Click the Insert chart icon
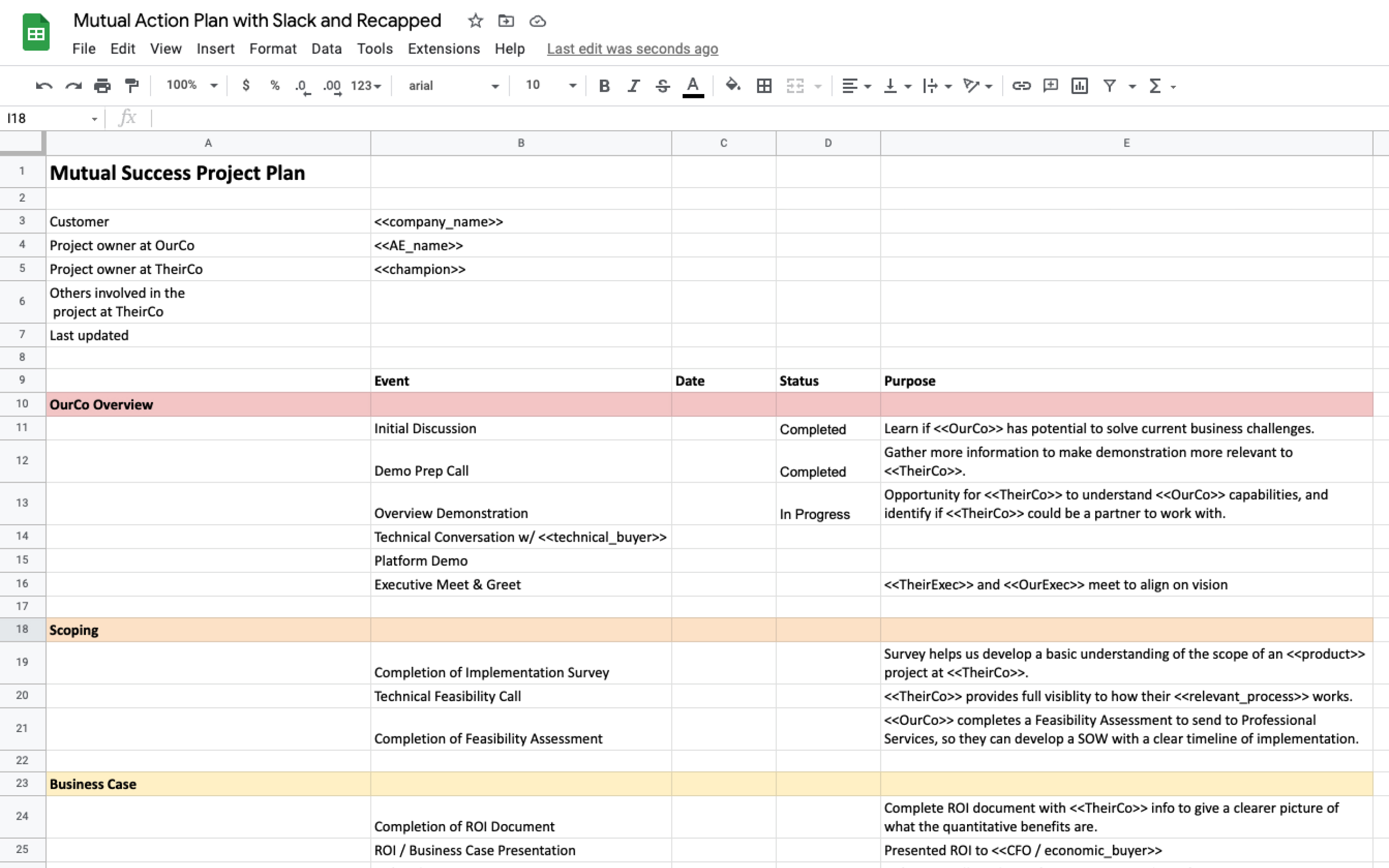Screen dimensions: 1389x868 (1080, 86)
